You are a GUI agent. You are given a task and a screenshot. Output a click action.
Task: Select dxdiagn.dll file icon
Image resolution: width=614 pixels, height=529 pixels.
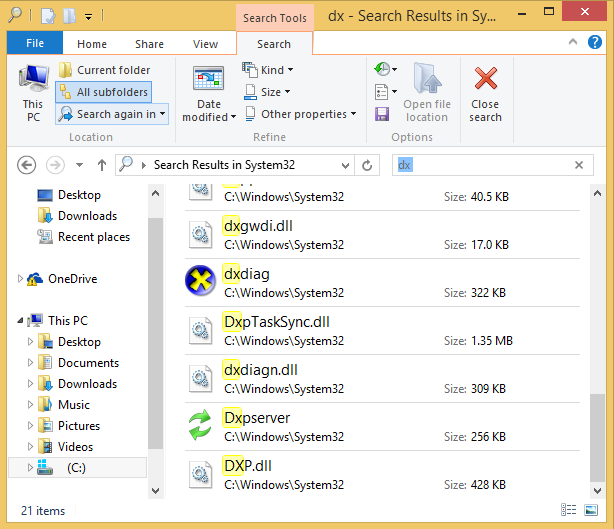point(200,379)
